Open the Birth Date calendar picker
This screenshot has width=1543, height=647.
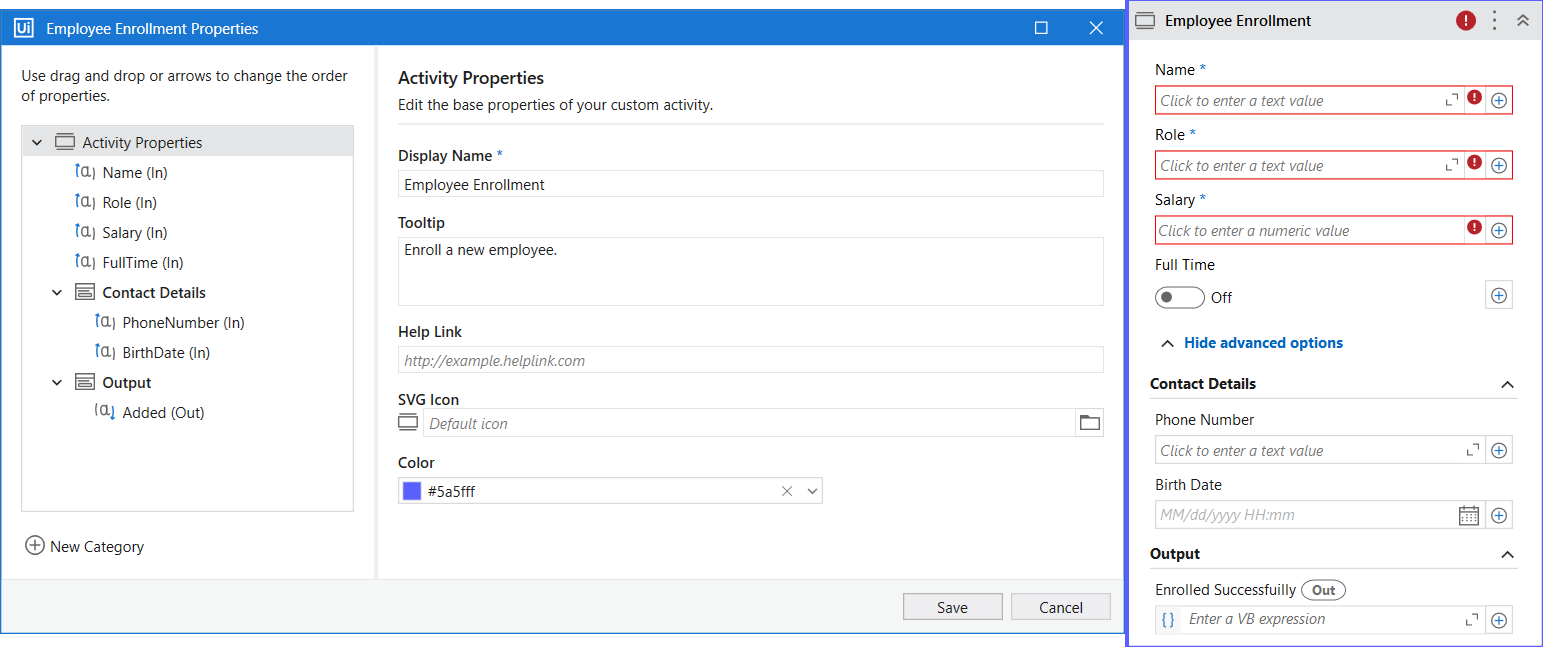tap(1468, 516)
